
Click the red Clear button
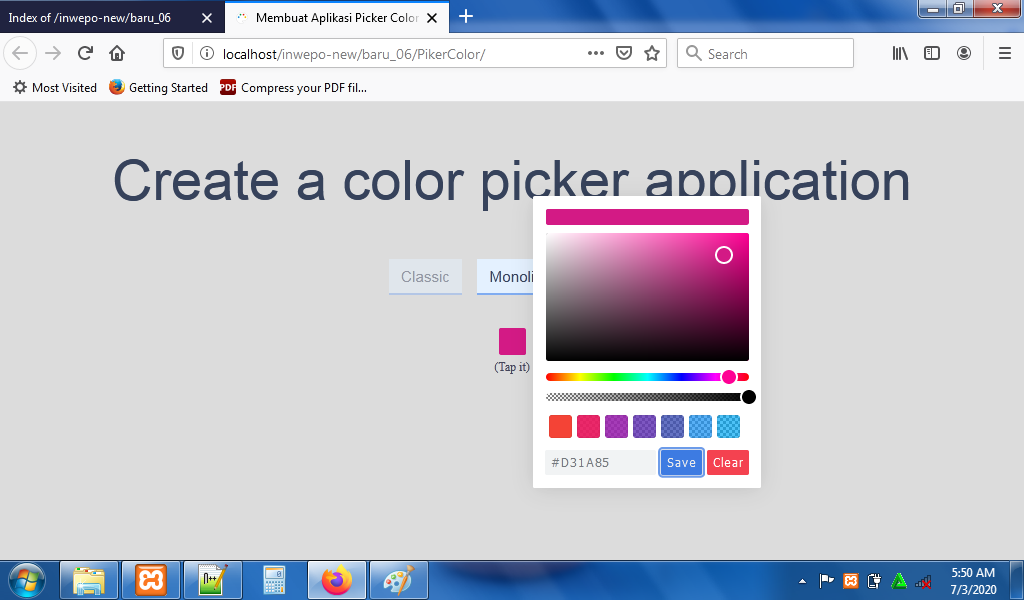pos(728,462)
